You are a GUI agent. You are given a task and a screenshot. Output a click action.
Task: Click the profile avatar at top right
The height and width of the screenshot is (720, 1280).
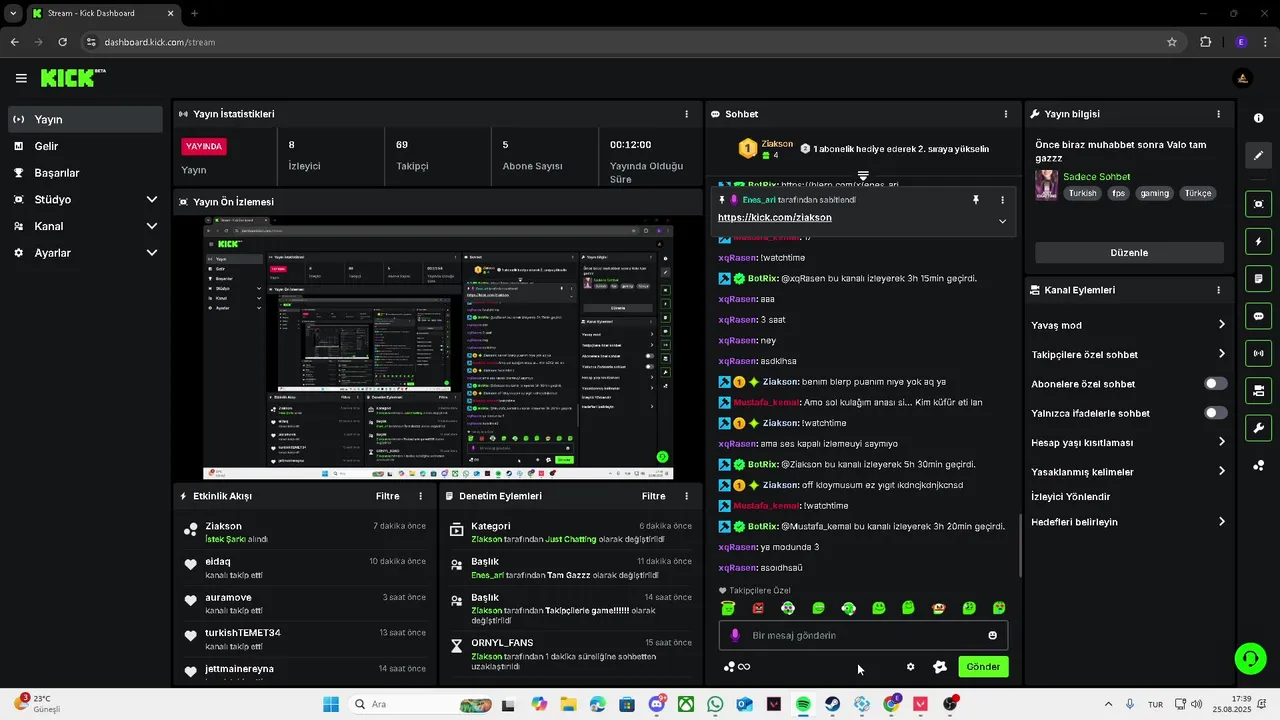pyautogui.click(x=1242, y=78)
